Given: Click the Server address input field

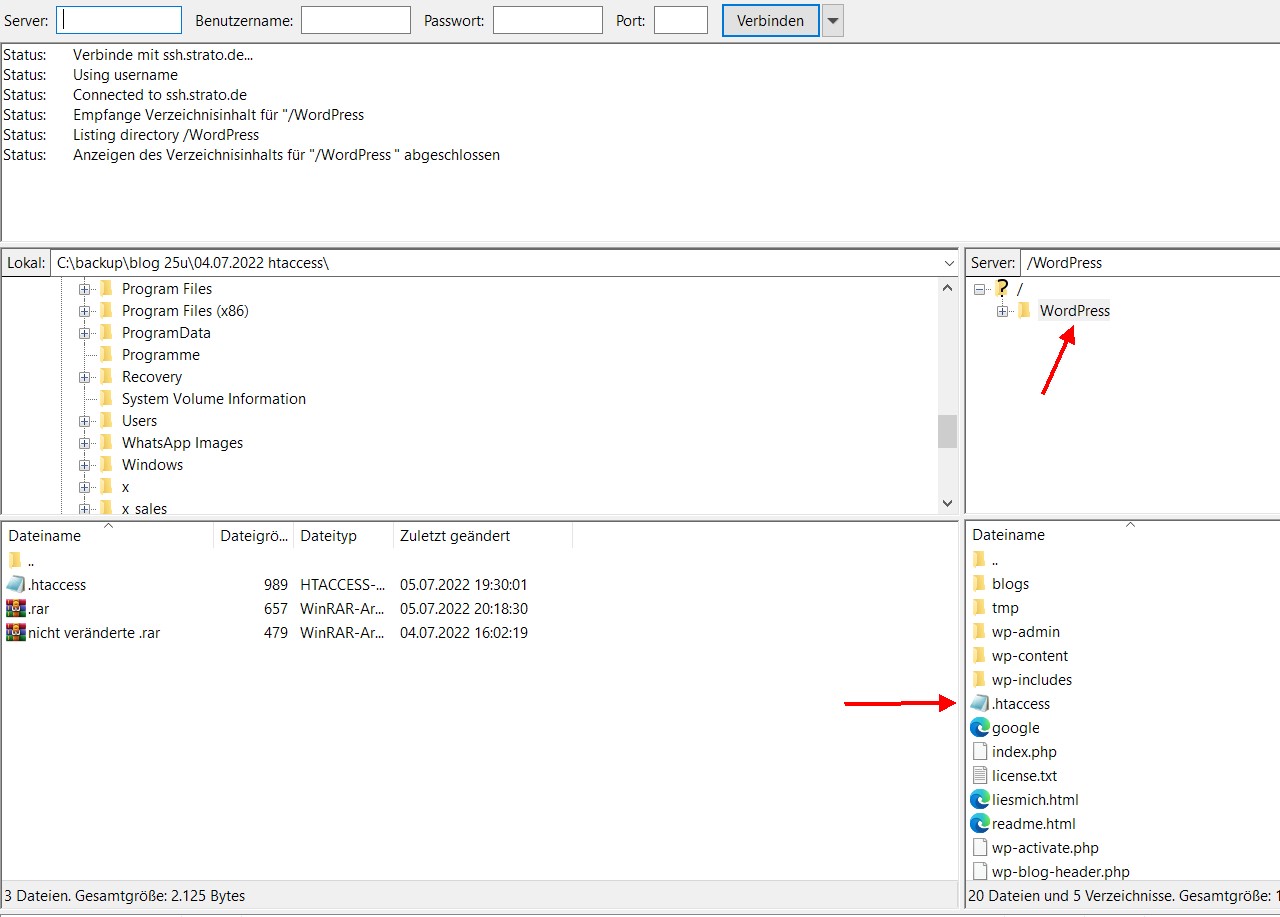Looking at the screenshot, I should (119, 21).
